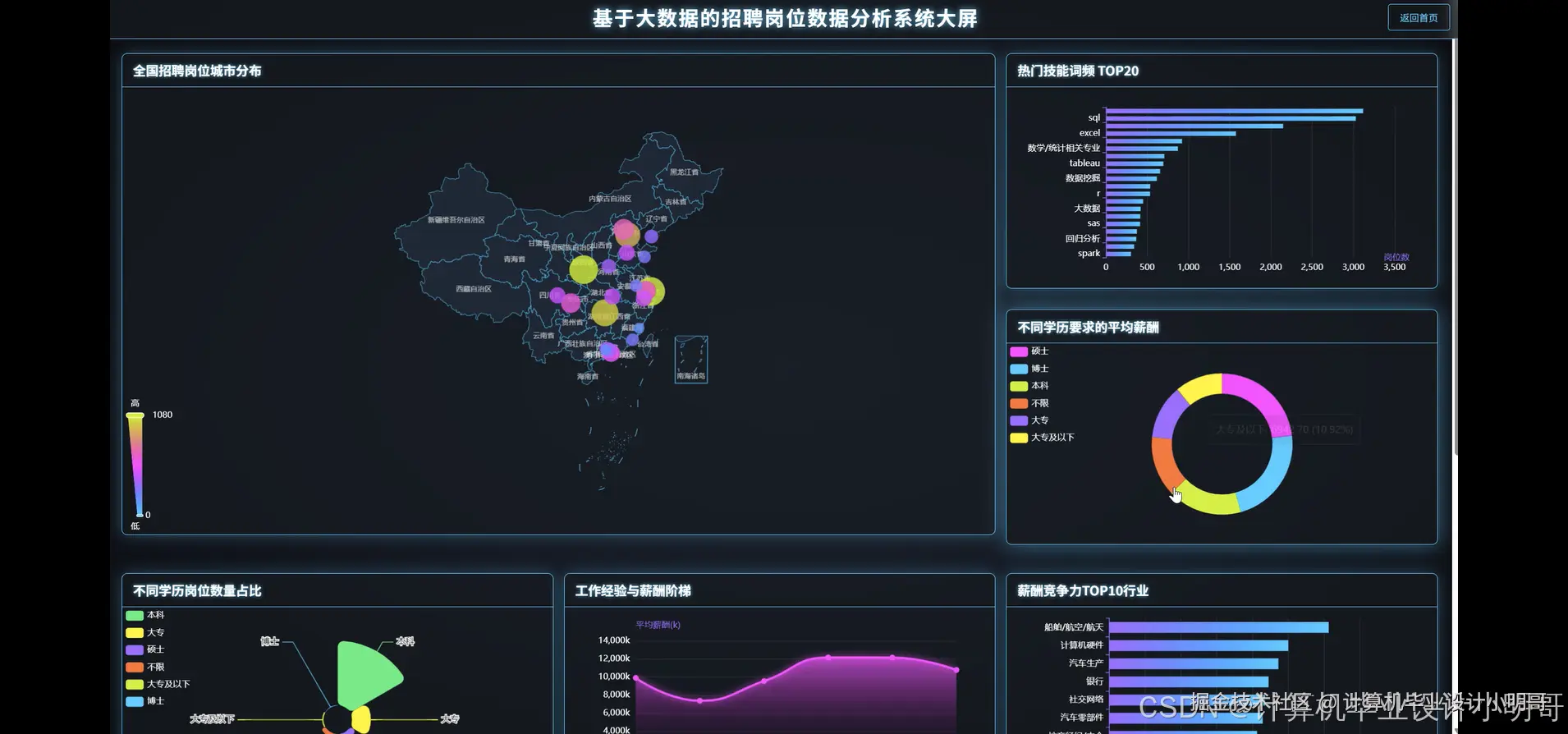Toggle 硕士 legend in average salary chart
The width and height of the screenshot is (1568, 734).
tap(1029, 351)
